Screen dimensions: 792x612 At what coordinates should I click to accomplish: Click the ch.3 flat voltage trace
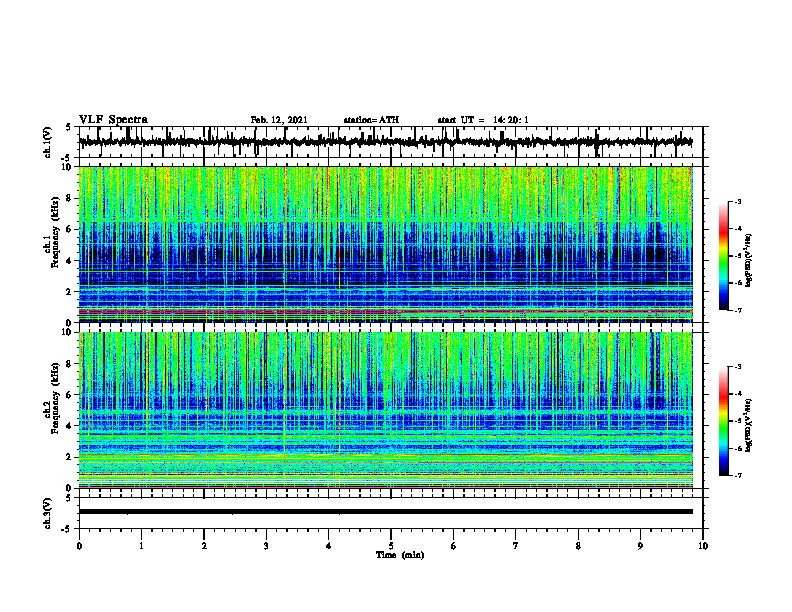coord(386,512)
